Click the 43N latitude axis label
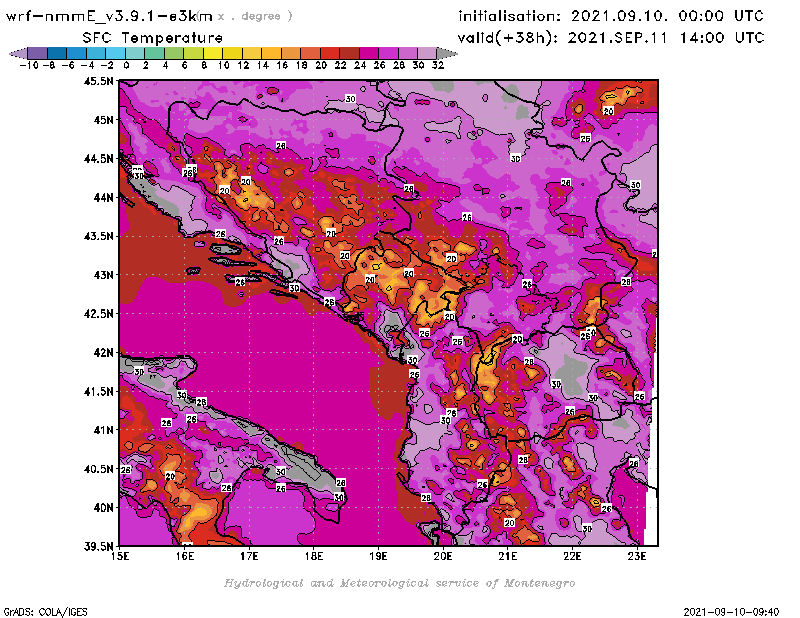 (x=103, y=275)
